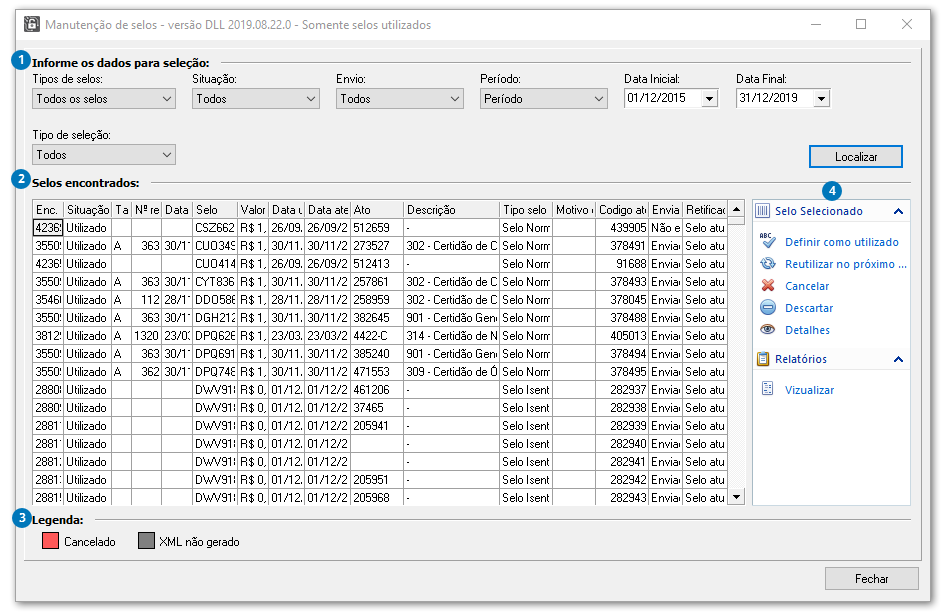Open the Vizualizar report link
This screenshot has height=615, width=944.
coord(809,390)
